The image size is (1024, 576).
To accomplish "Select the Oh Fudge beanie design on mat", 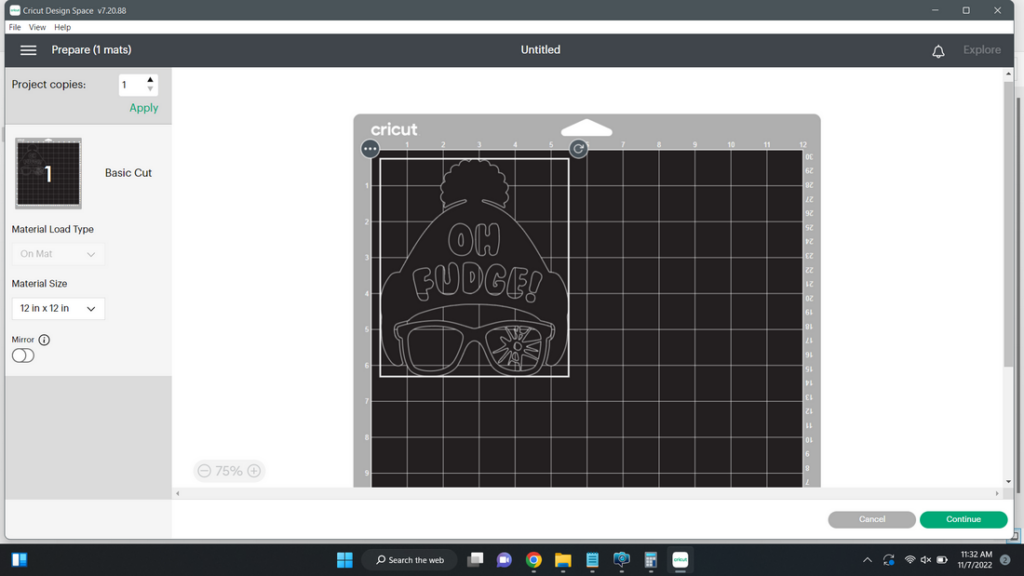I will click(474, 267).
